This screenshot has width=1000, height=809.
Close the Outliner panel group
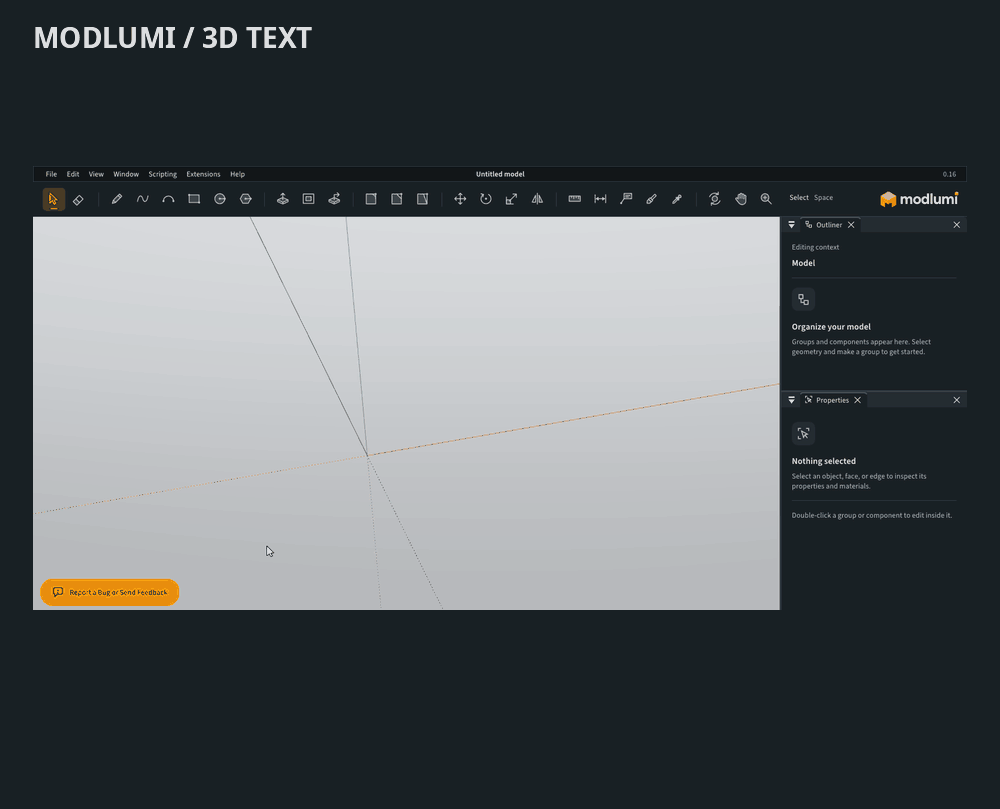957,224
